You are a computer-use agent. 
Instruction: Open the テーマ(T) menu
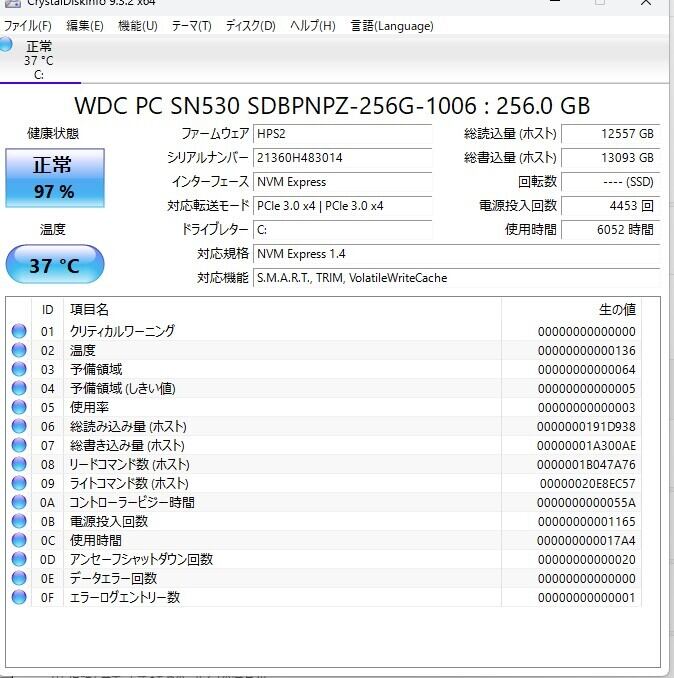click(x=192, y=26)
